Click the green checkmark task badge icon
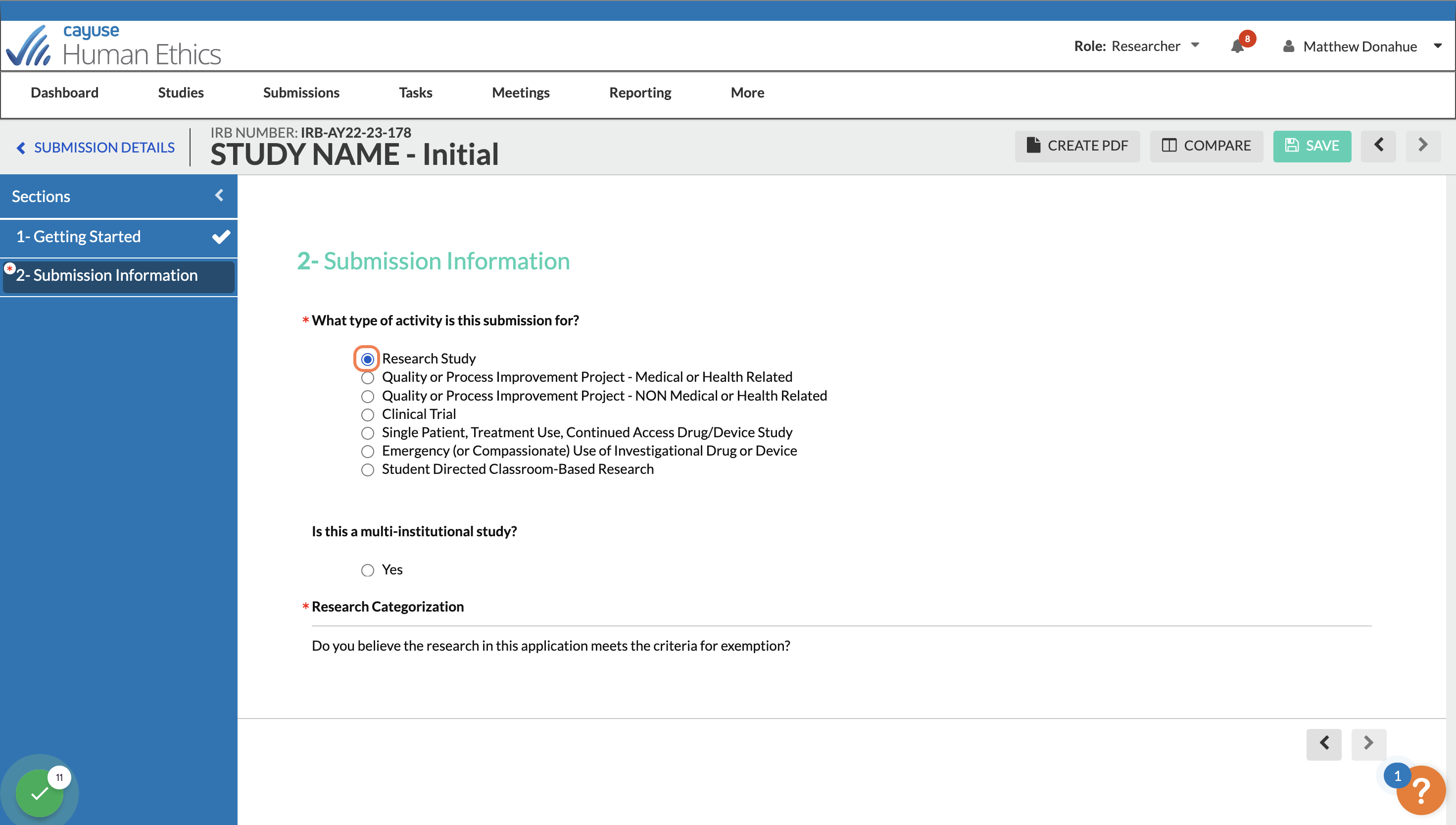This screenshot has height=825, width=1456. (40, 793)
